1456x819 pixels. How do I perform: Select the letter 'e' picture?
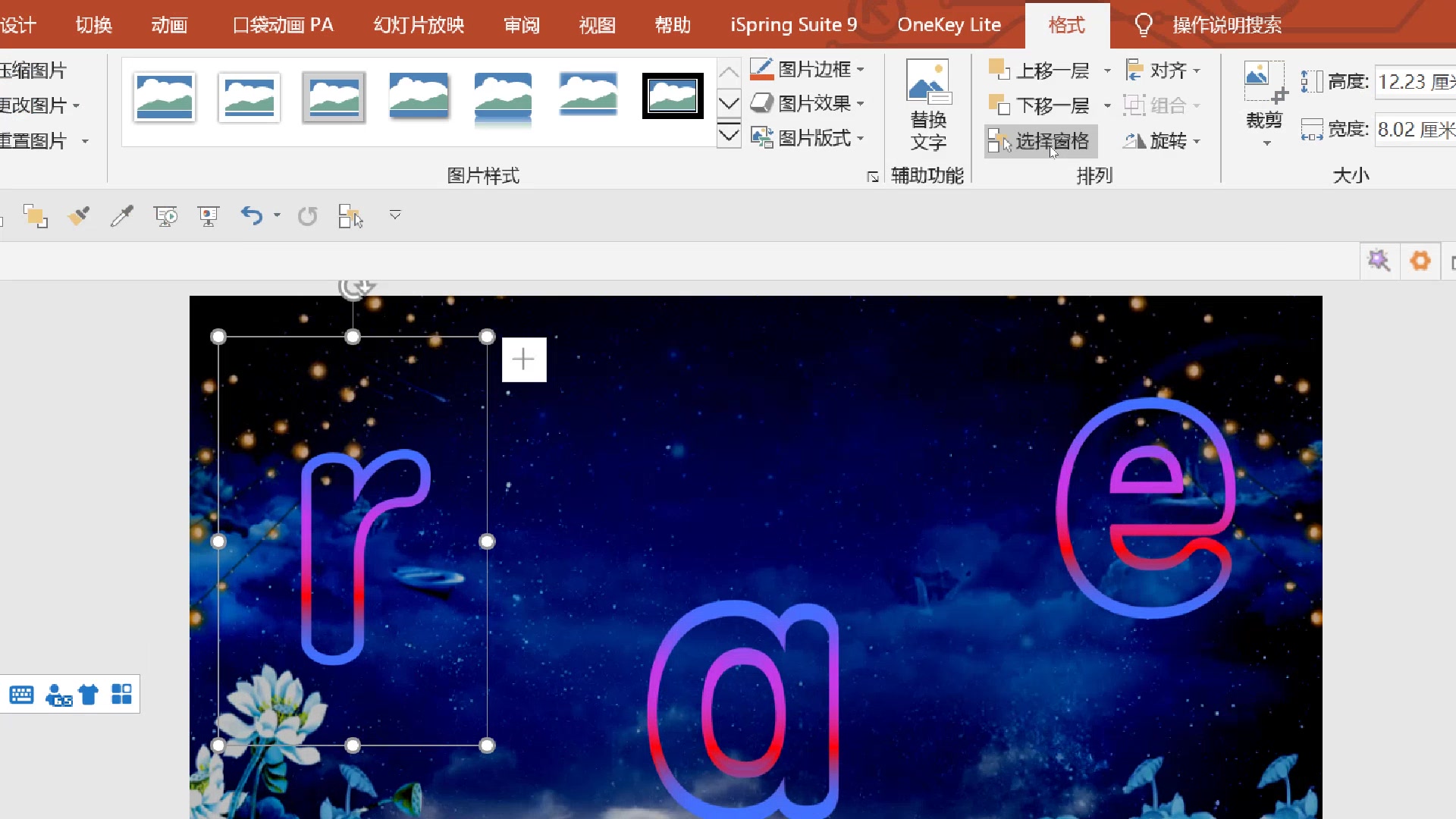click(1145, 507)
